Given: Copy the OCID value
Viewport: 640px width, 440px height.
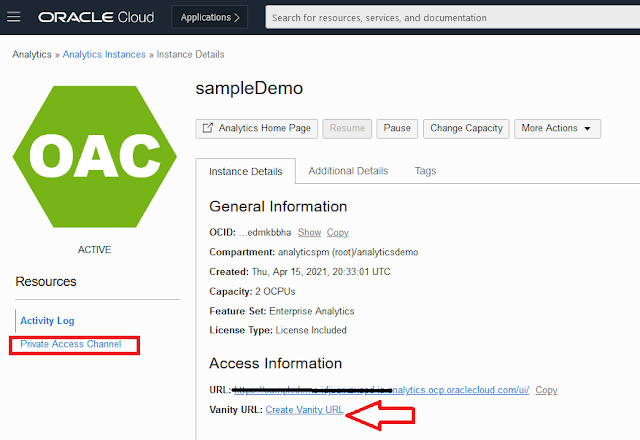Looking at the screenshot, I should tap(338, 233).
